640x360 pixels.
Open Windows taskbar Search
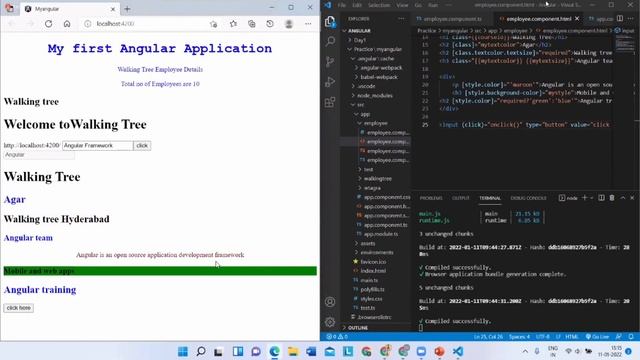coord(201,351)
